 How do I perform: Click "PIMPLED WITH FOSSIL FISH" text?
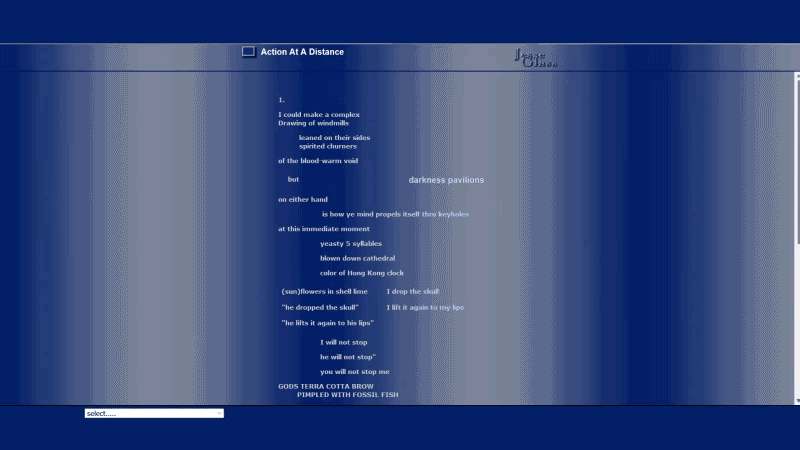point(347,395)
